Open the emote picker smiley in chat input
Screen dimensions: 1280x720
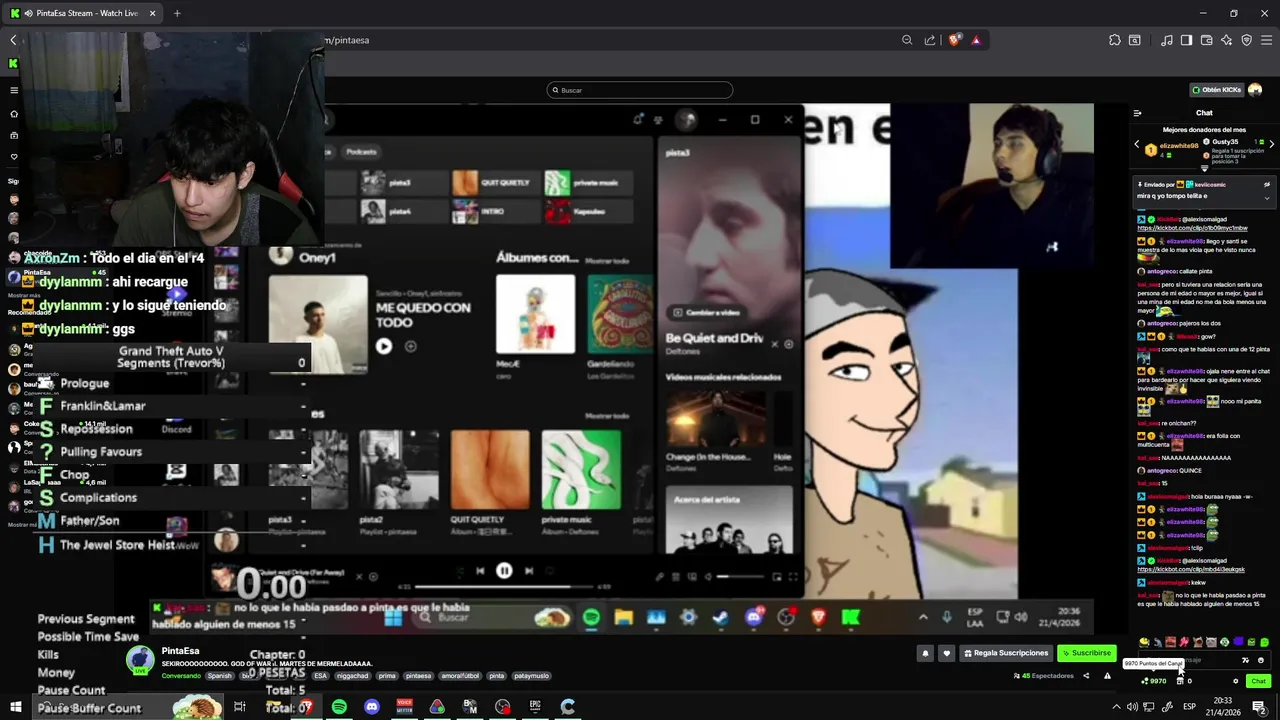coord(1260,660)
